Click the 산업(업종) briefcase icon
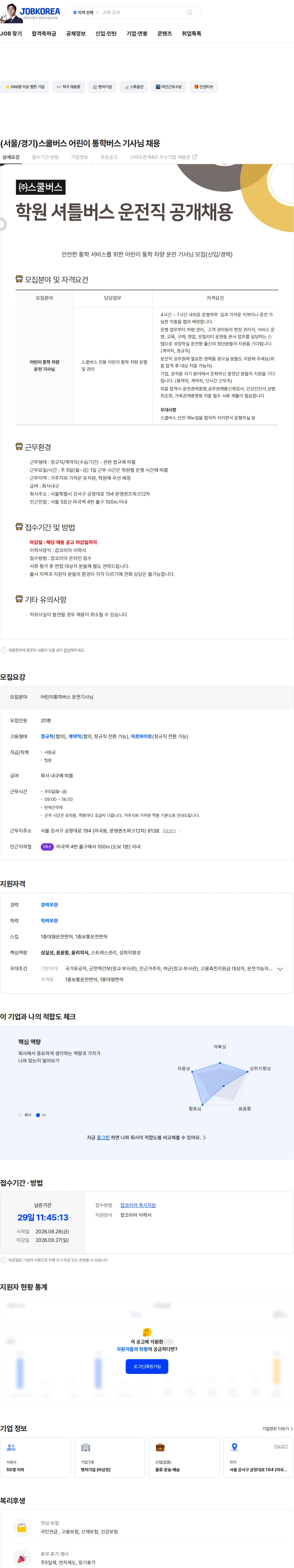The image size is (294, 1568). coord(160,1447)
